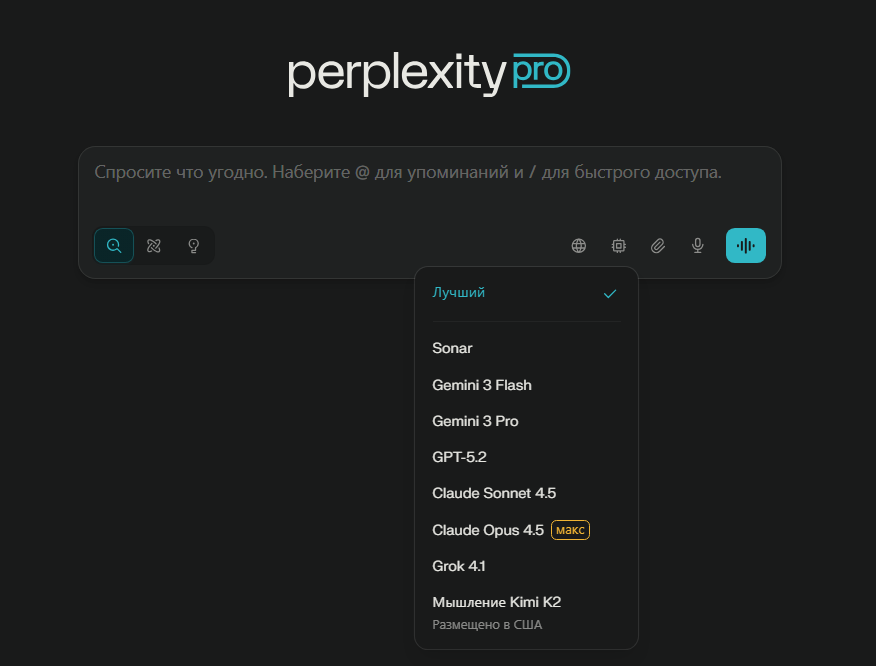Choose the GPT-5.2 model
Screen dimensions: 876x666
pyautogui.click(x=459, y=457)
